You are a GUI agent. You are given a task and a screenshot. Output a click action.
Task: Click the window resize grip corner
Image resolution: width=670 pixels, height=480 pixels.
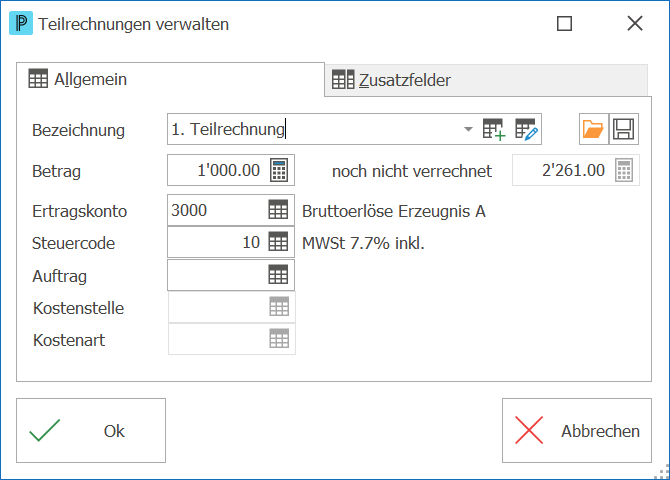point(663,473)
